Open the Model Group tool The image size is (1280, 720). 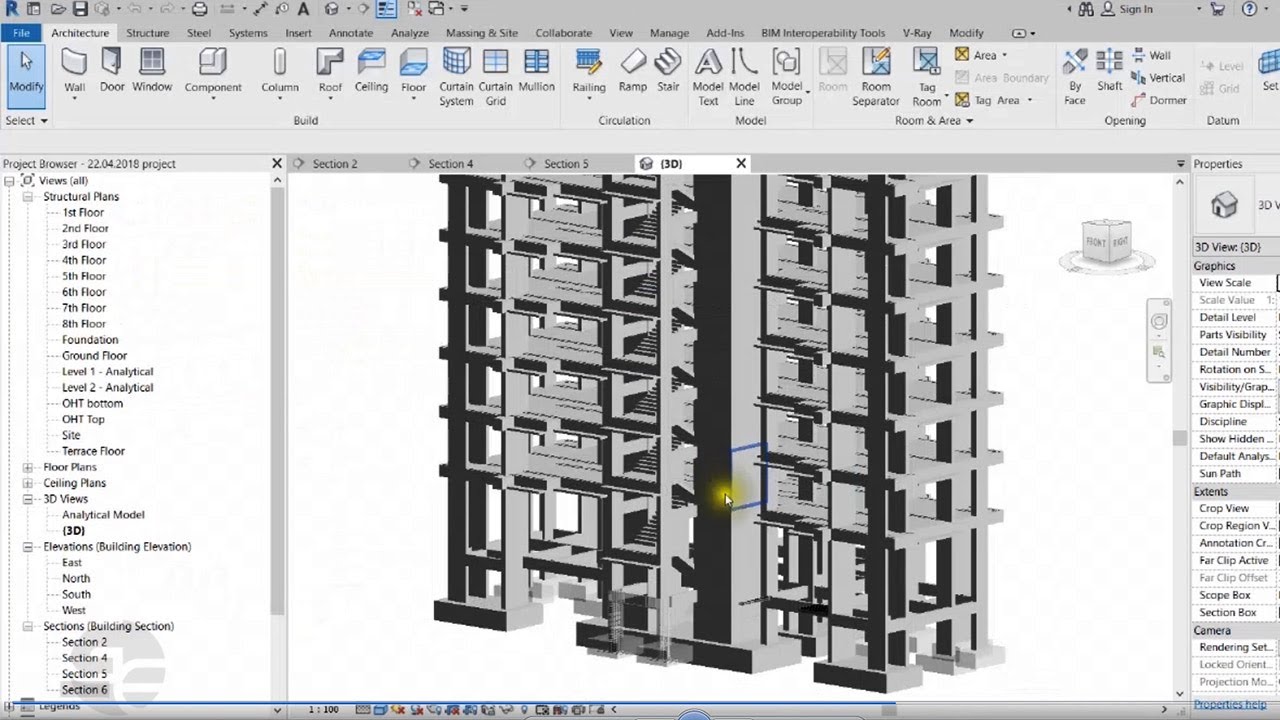click(787, 77)
